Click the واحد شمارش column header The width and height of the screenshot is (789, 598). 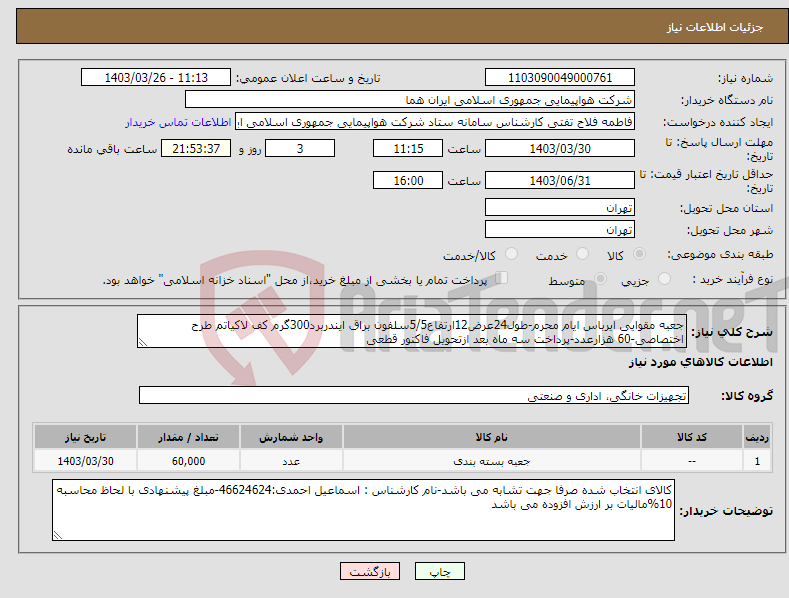pos(291,437)
